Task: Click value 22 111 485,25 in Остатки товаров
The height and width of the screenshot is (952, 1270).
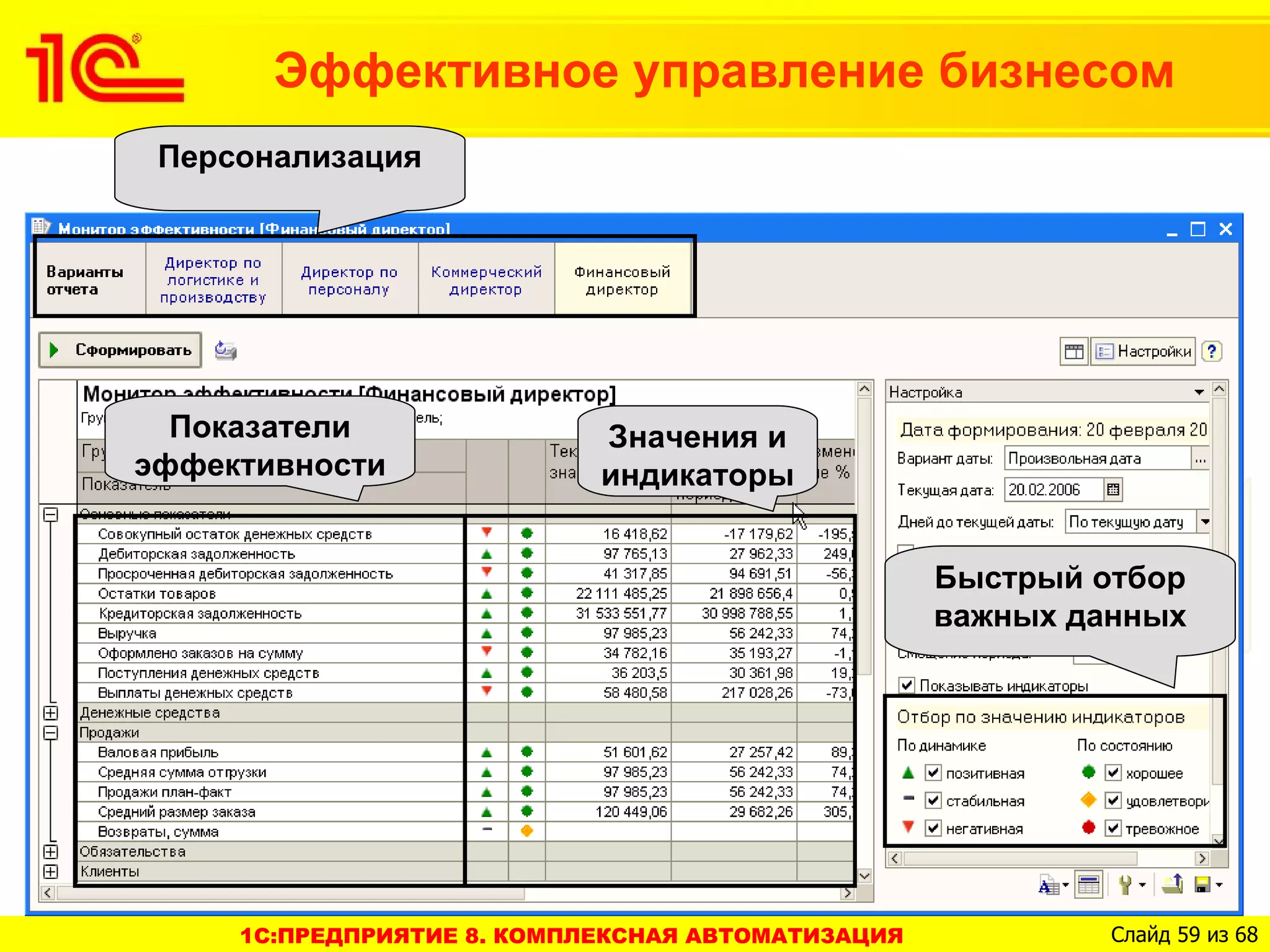Action: pyautogui.click(x=621, y=594)
